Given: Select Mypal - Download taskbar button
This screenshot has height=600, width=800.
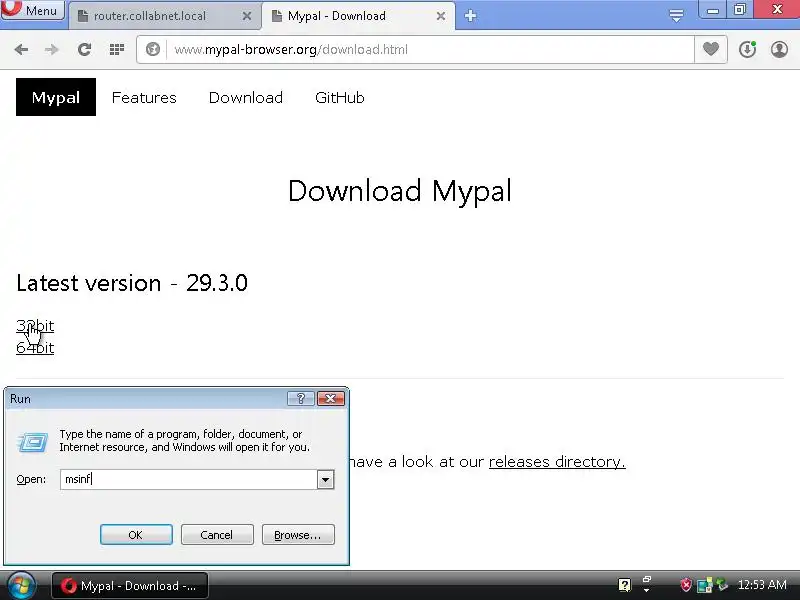Looking at the screenshot, I should (x=130, y=586).
